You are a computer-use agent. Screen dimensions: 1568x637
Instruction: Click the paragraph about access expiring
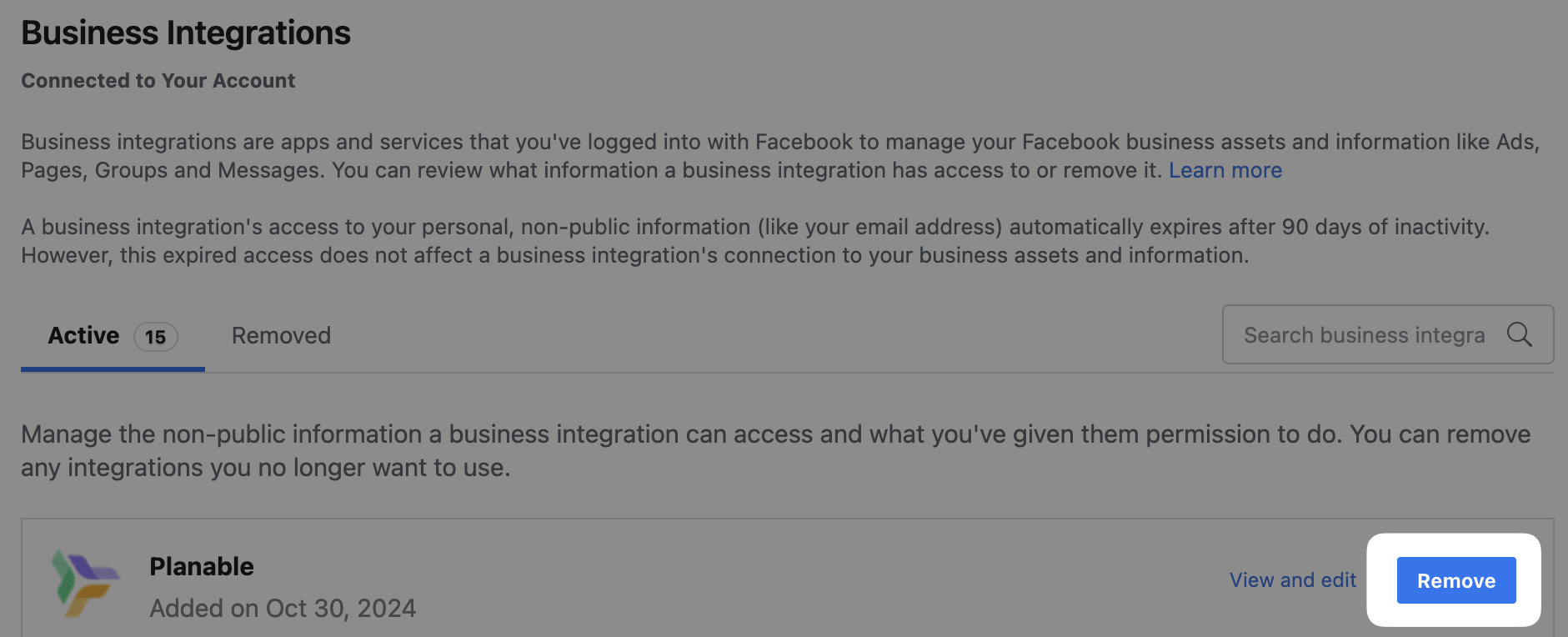[634, 241]
